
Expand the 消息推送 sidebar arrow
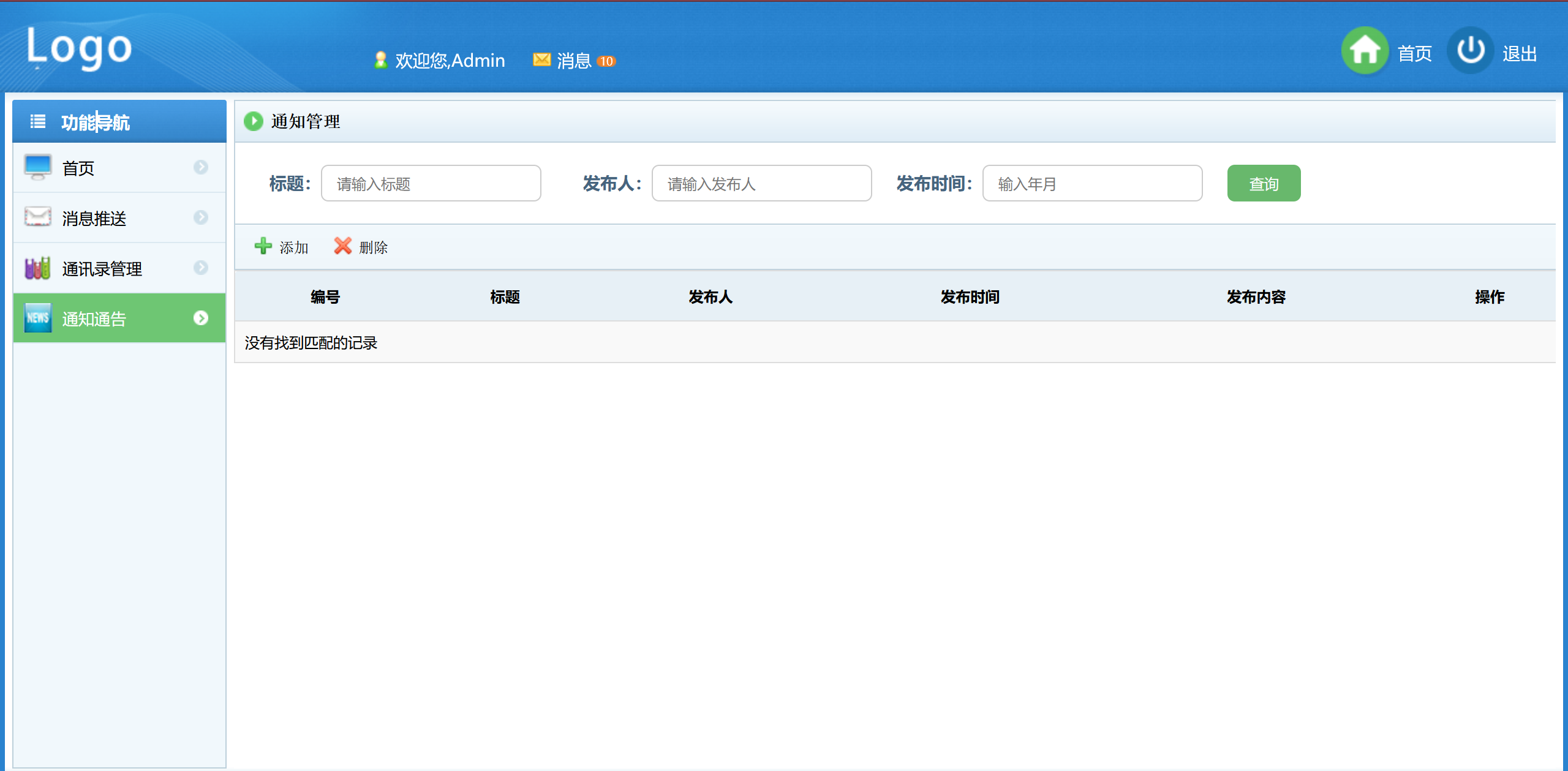point(201,217)
